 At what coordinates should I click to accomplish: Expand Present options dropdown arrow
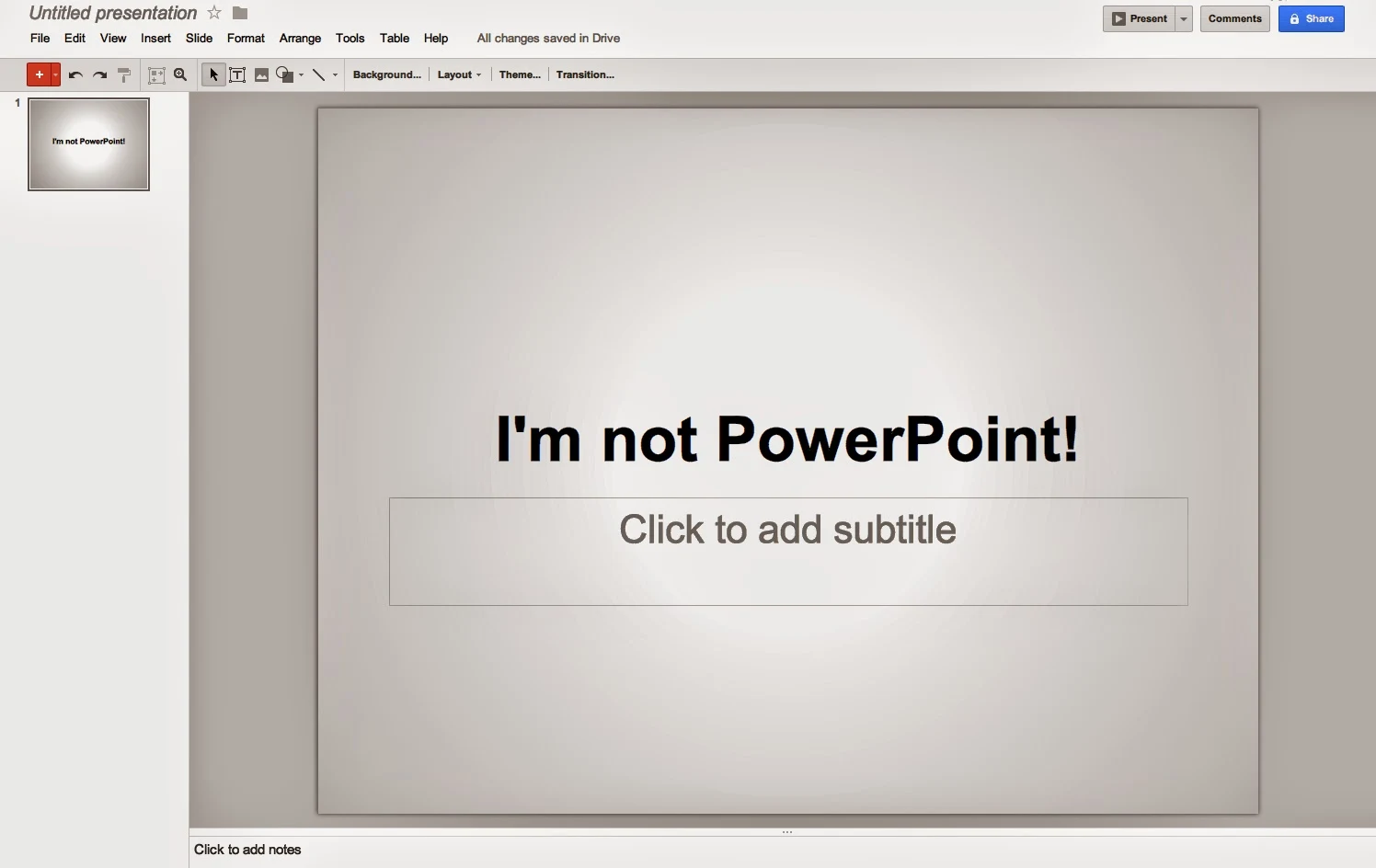click(1184, 18)
